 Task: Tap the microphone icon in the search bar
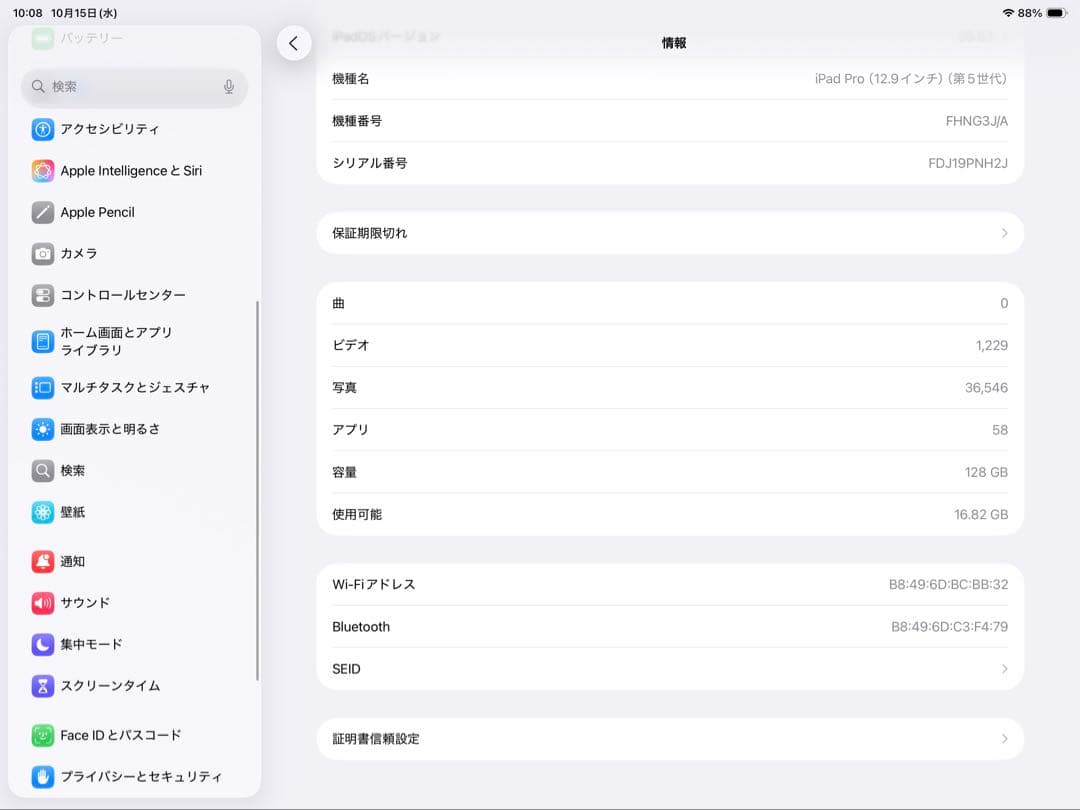tap(229, 87)
